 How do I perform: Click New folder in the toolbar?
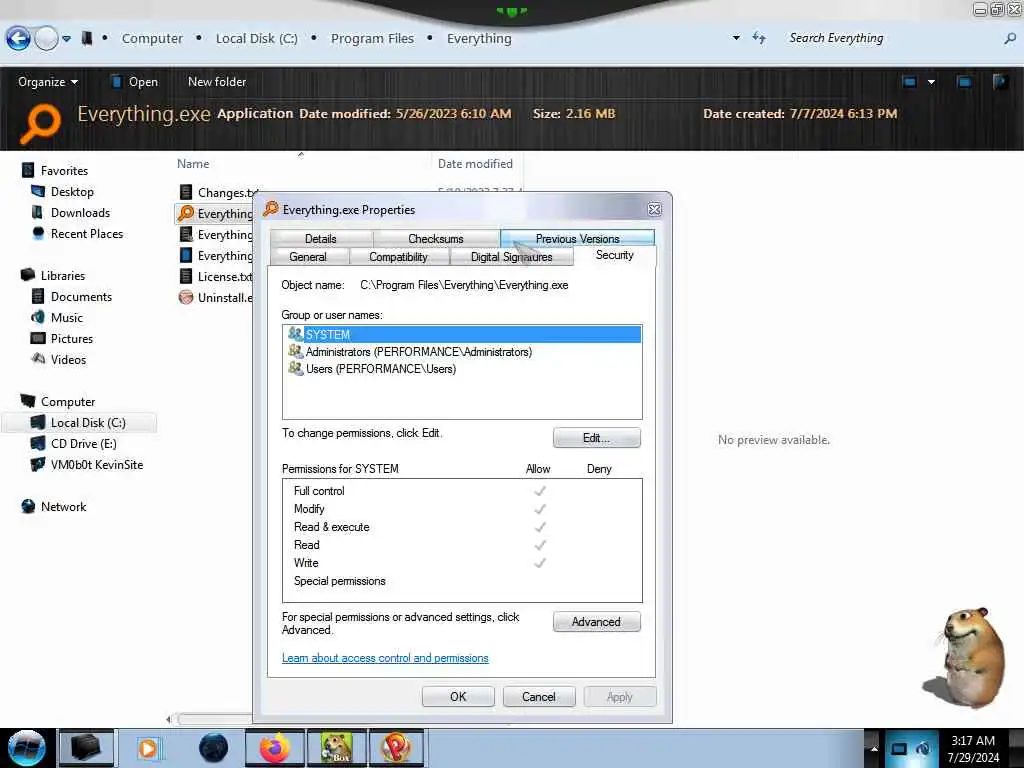pos(217,82)
